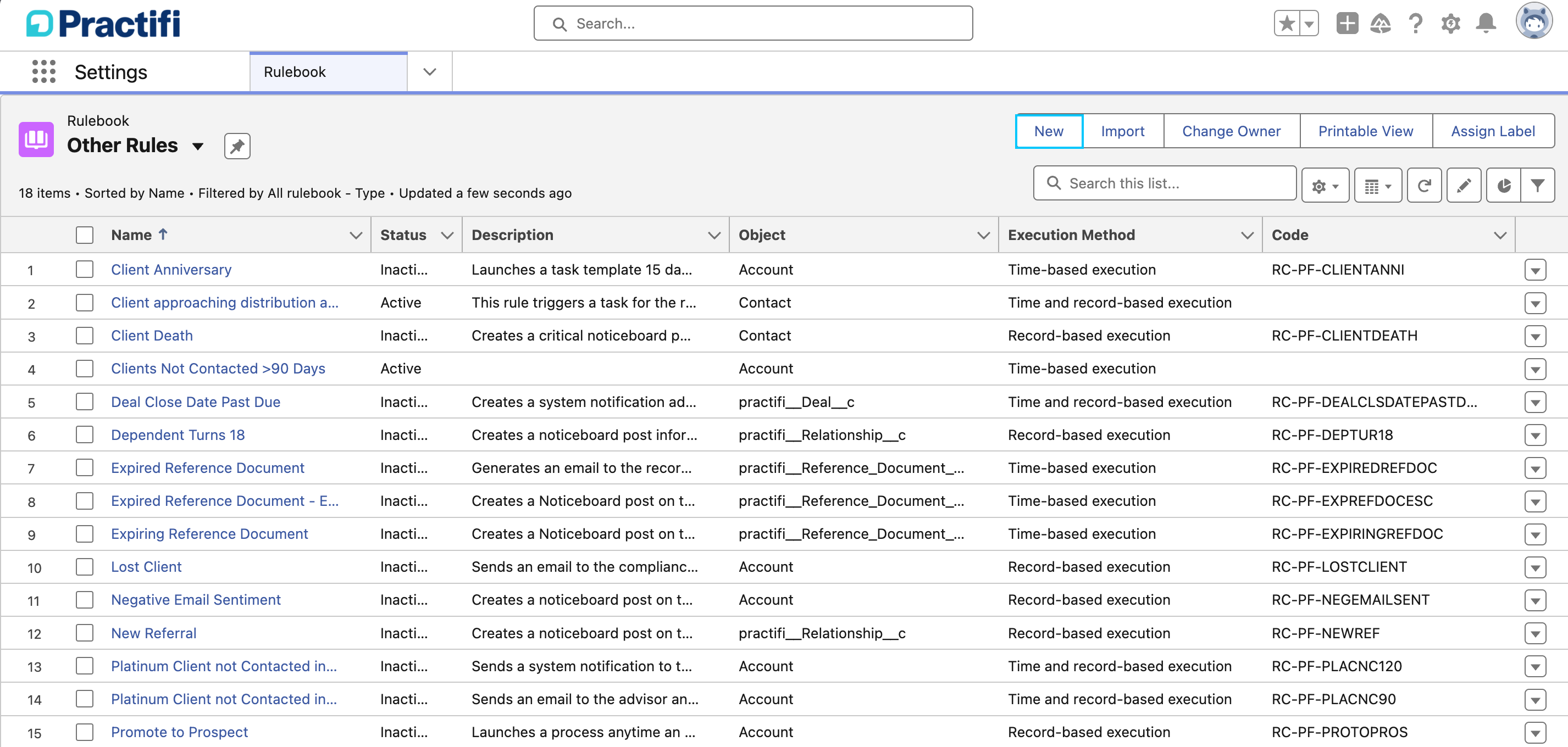Click the Status column header
The width and height of the screenshot is (1568, 747).
coord(403,235)
